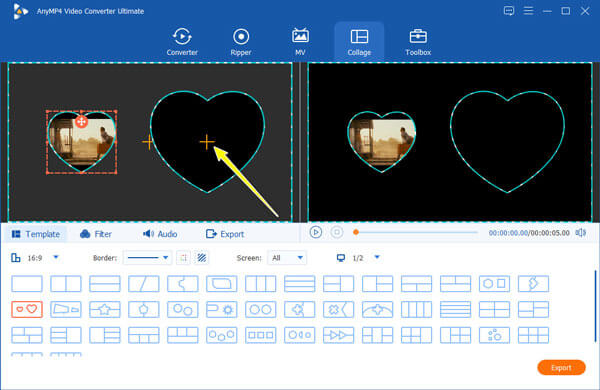Add a video to the large heart
600x390 pixels.
click(x=207, y=142)
